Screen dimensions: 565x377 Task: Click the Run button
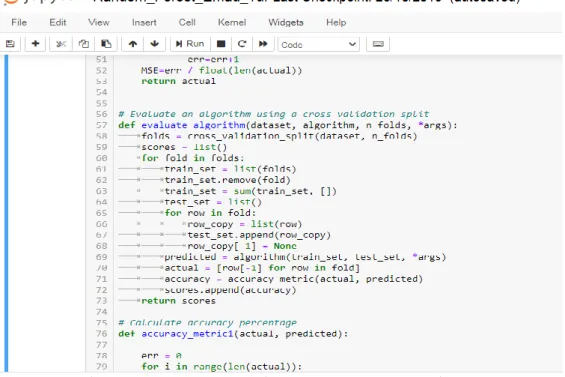point(190,44)
